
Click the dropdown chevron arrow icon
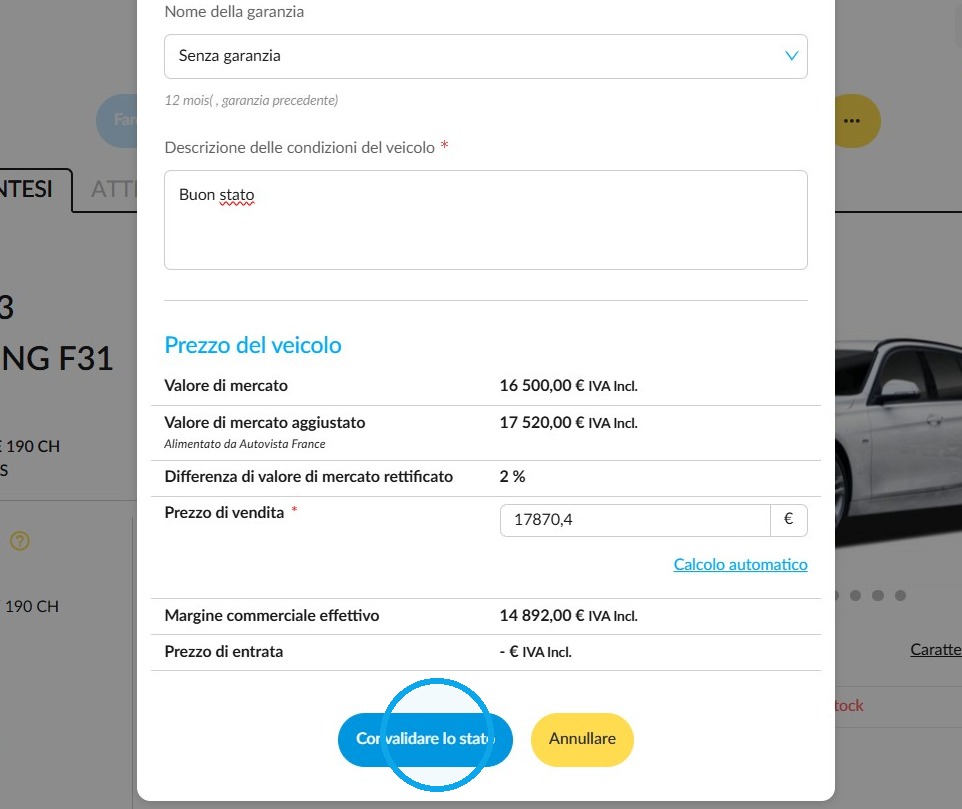click(x=791, y=56)
